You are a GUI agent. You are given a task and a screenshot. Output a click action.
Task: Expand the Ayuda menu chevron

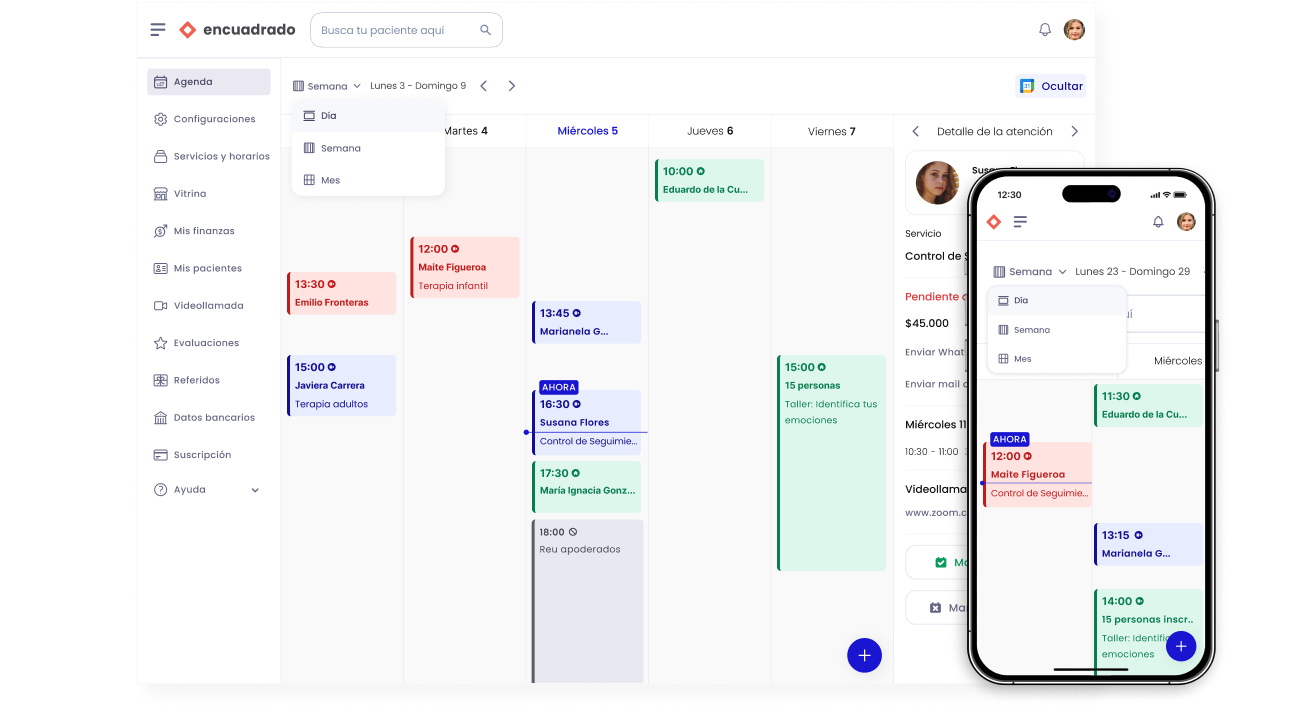pyautogui.click(x=255, y=490)
